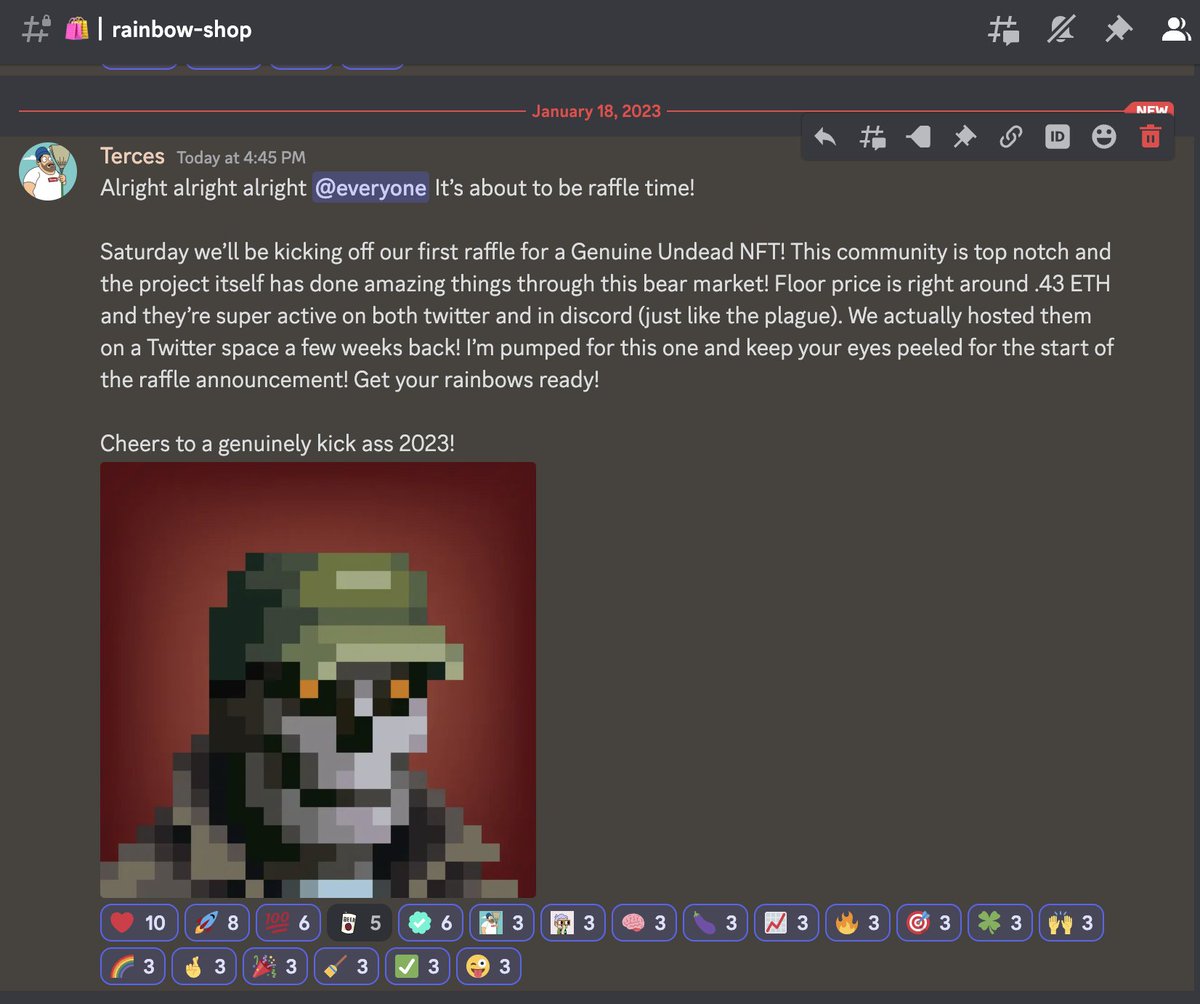Image resolution: width=1200 pixels, height=1004 pixels.
Task: Open Terces's profile avatar
Action: point(48,171)
